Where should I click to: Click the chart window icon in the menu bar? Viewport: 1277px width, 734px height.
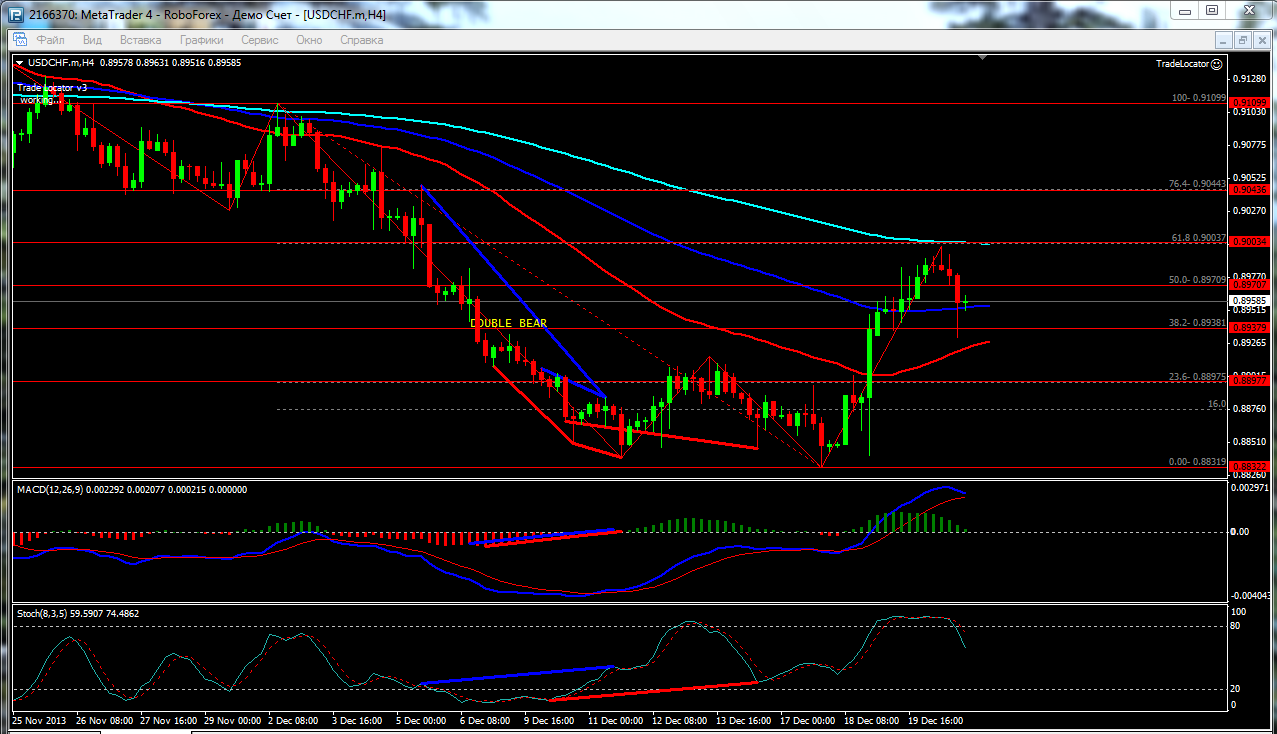[19, 40]
